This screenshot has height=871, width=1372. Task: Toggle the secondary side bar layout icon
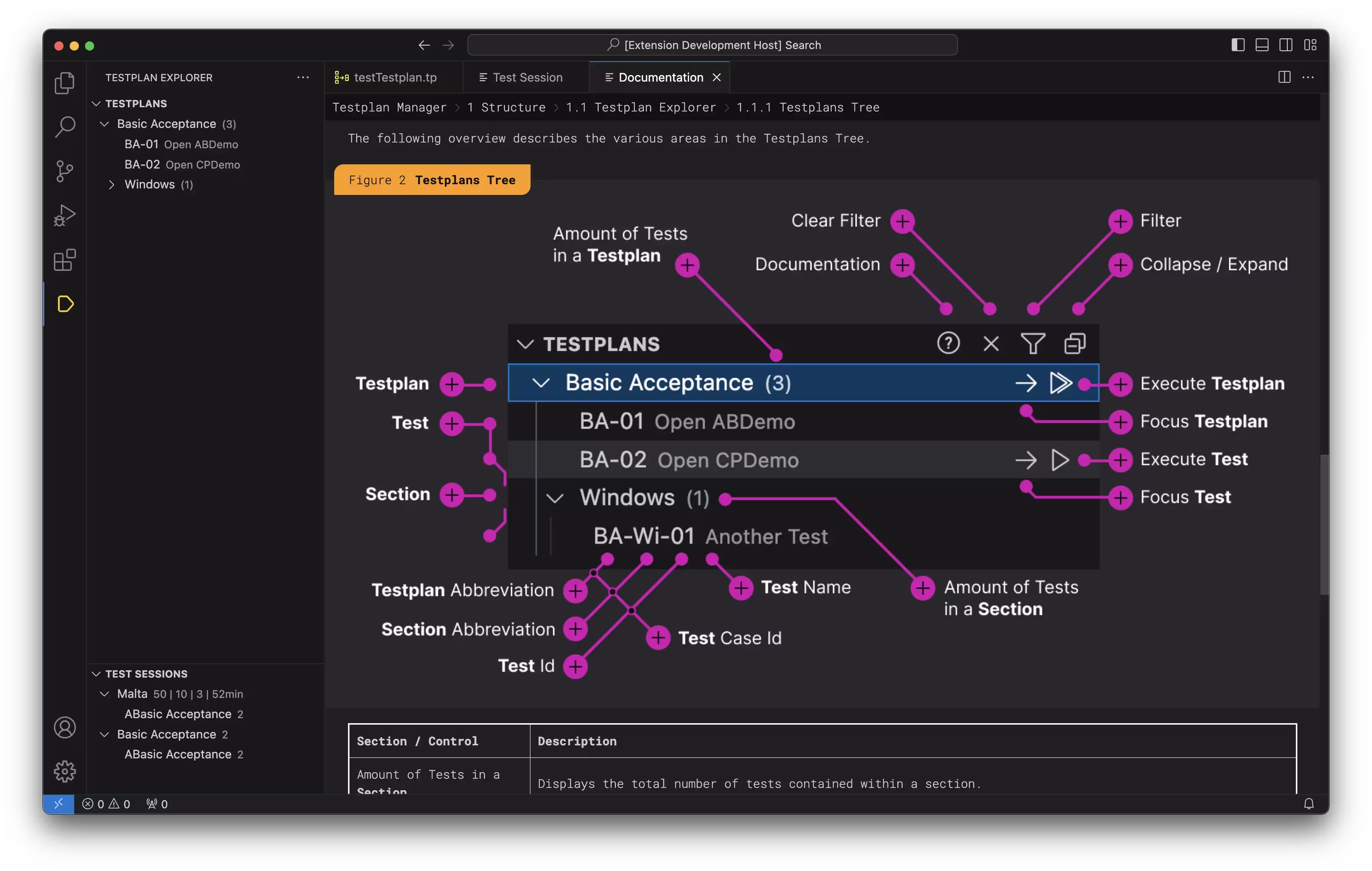pyautogui.click(x=1285, y=45)
